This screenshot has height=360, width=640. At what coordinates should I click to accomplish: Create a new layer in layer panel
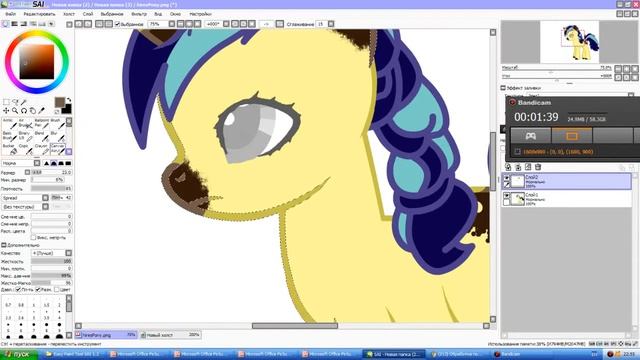[508, 167]
